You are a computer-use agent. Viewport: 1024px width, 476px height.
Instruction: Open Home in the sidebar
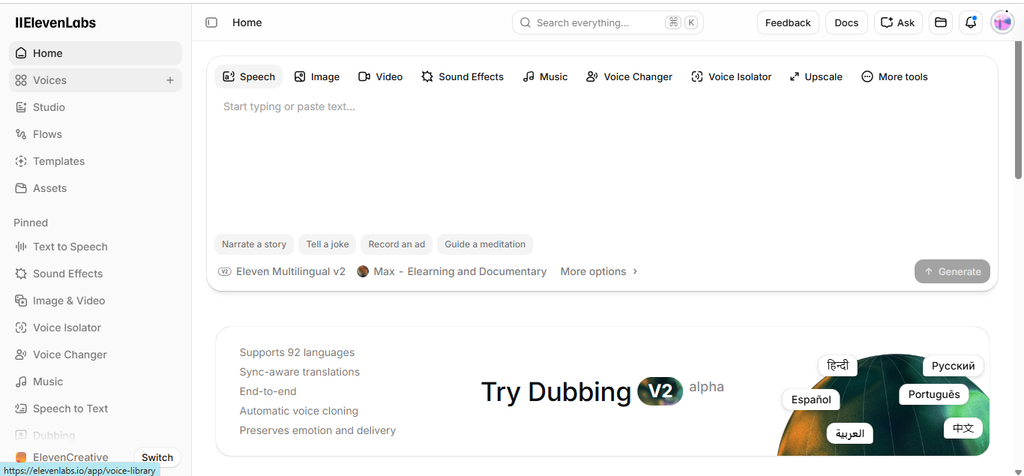[x=95, y=54]
